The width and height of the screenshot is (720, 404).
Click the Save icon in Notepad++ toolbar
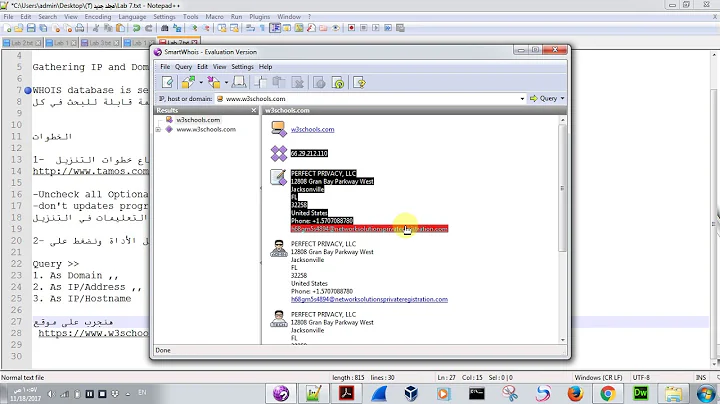[x=31, y=28]
